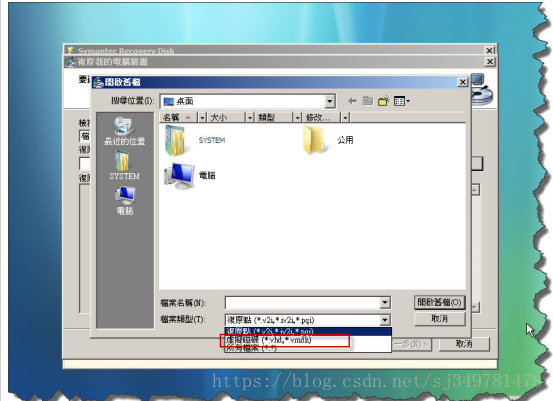The height and width of the screenshot is (401, 553).
Task: Open the 大小 column dropdown arrow
Action: tap(250, 117)
